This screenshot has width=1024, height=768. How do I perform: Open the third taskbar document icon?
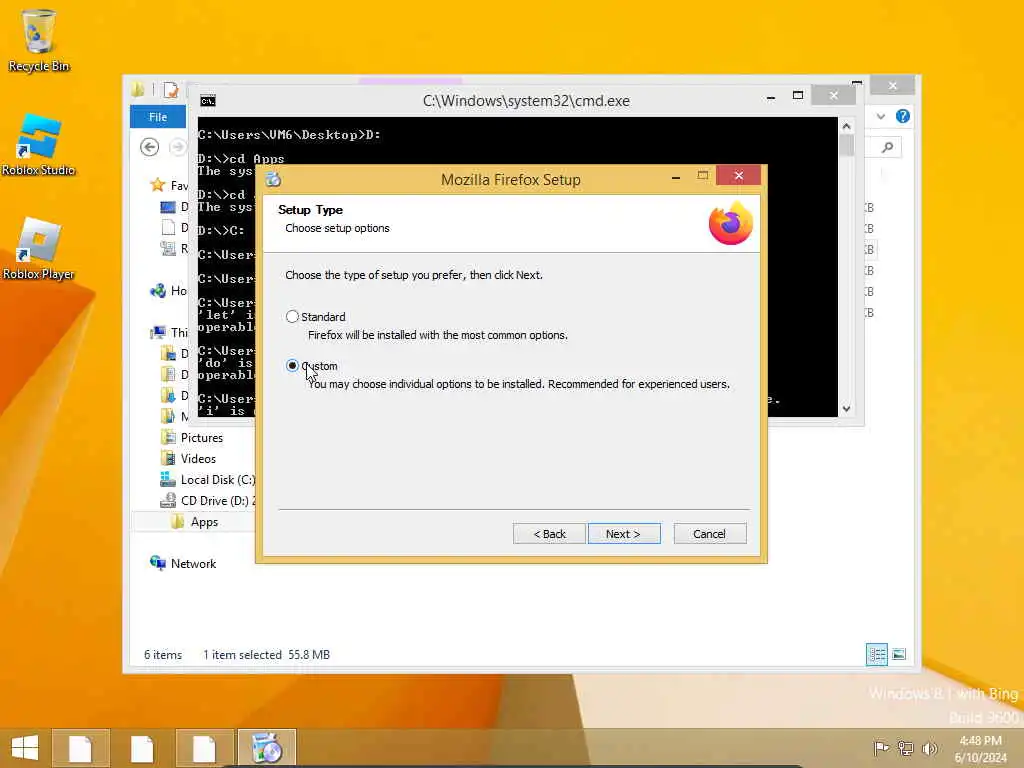click(204, 748)
